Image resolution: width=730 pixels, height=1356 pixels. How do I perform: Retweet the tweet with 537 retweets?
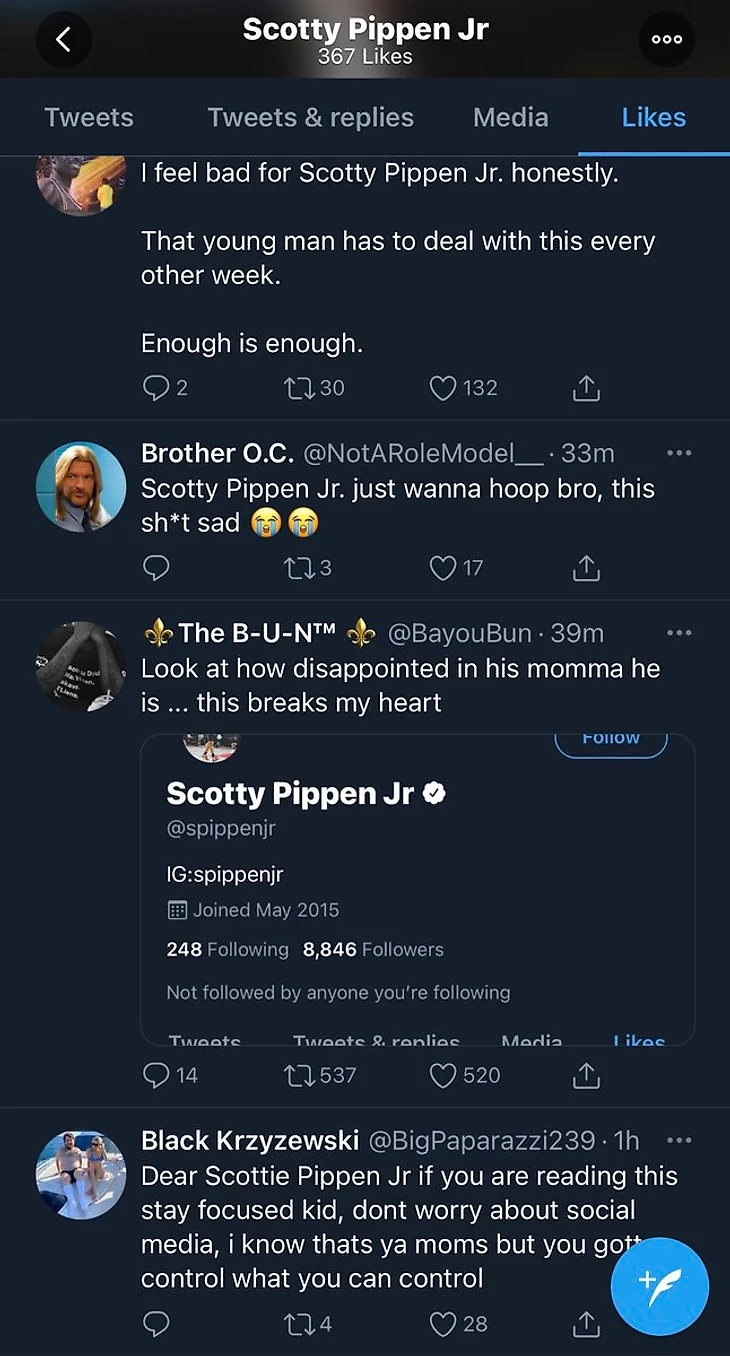coord(298,1075)
